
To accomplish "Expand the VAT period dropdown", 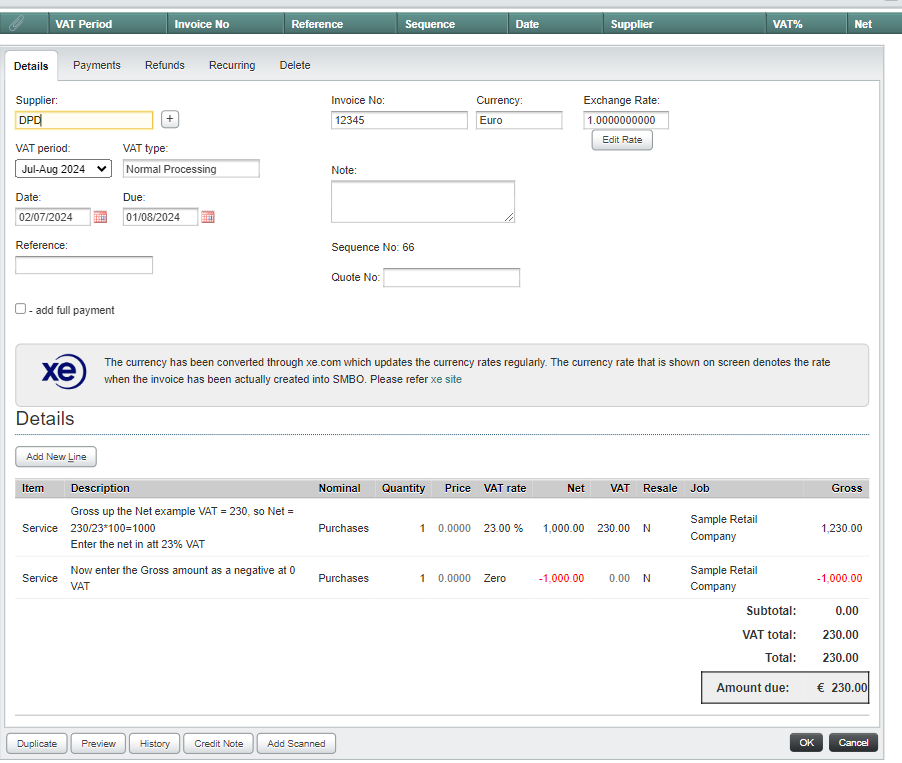I will click(64, 169).
